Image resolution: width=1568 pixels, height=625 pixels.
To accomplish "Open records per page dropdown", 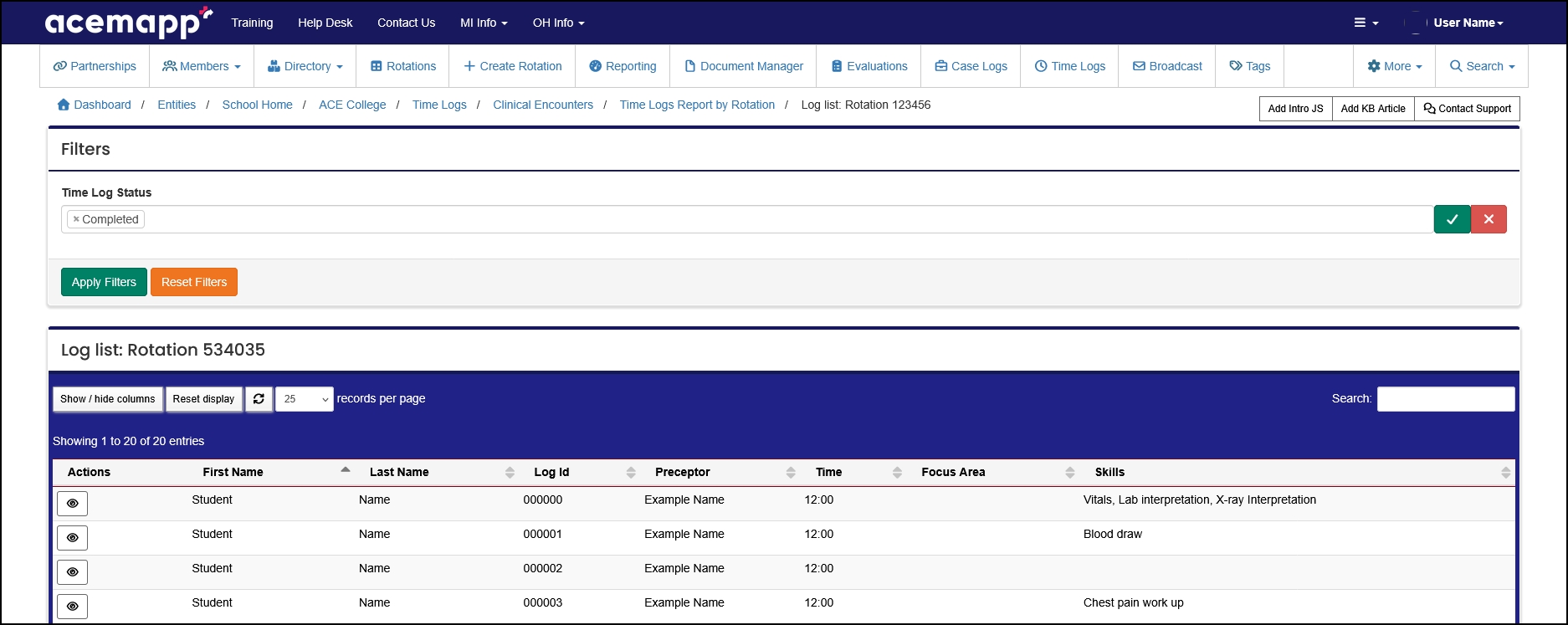I will [x=305, y=399].
